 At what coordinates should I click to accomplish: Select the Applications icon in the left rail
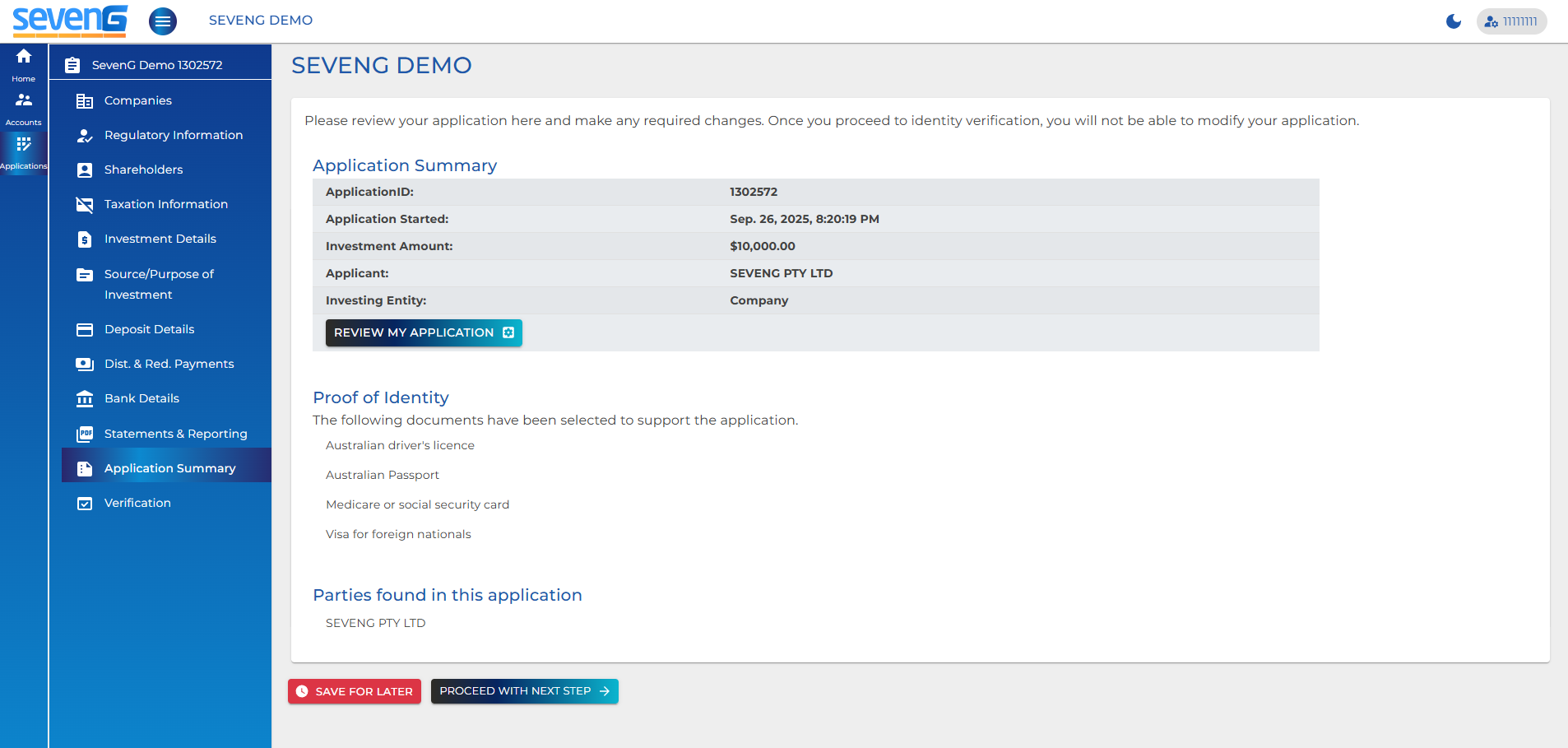pyautogui.click(x=24, y=143)
